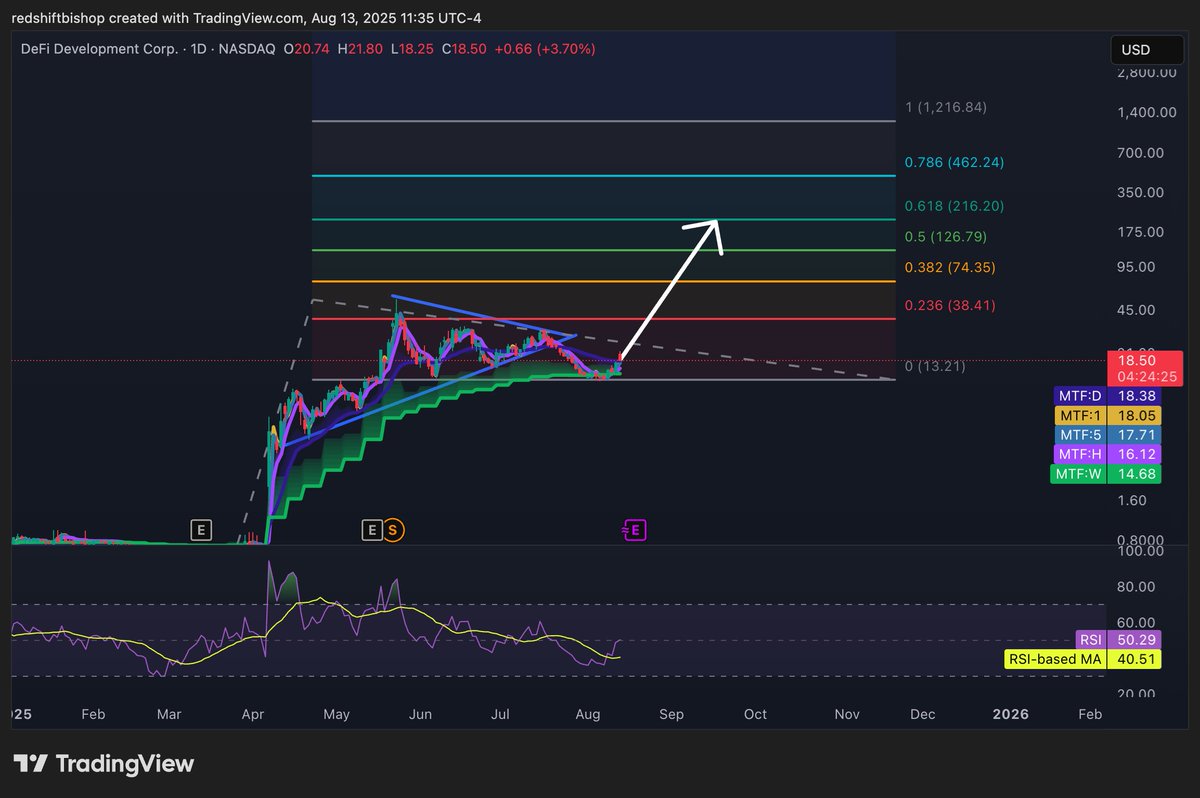
Task: Click the DeFi Development Corp. symbol title
Action: [100, 48]
